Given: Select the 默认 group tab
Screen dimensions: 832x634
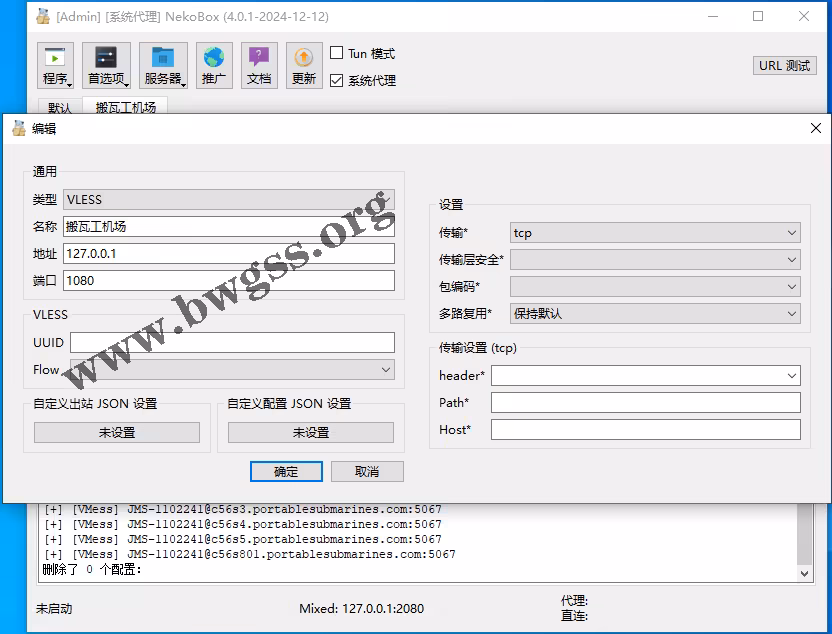Looking at the screenshot, I should [60, 107].
